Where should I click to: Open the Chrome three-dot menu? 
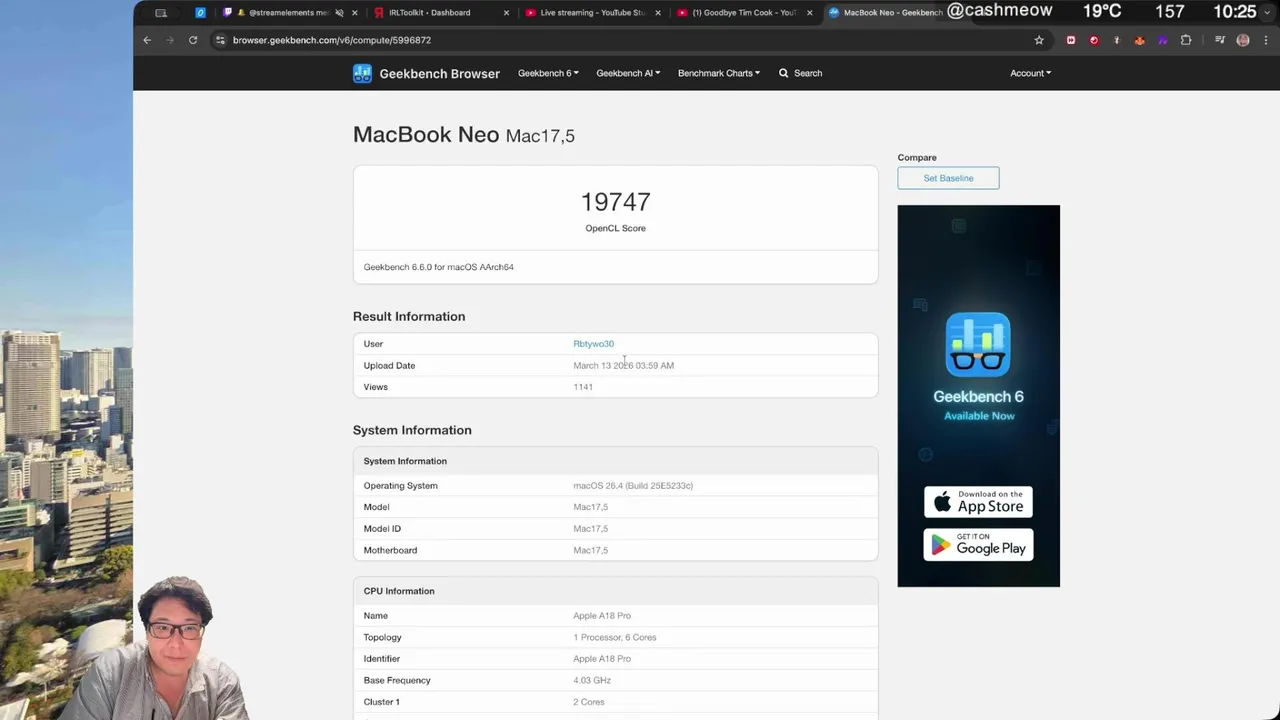1265,40
